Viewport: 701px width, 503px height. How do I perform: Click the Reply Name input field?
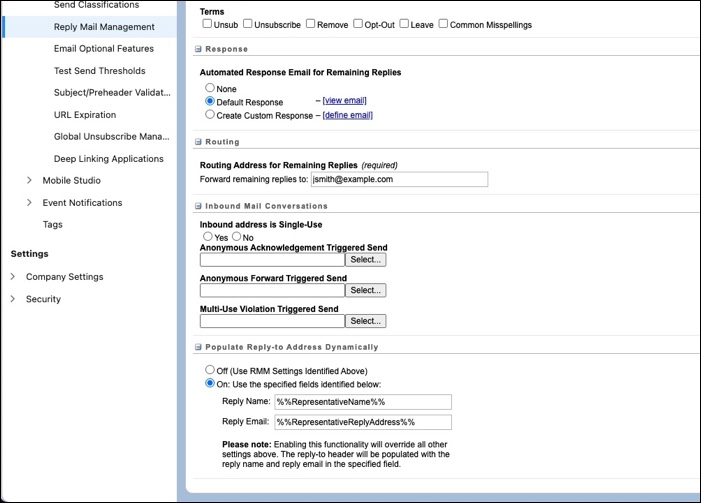pos(363,402)
